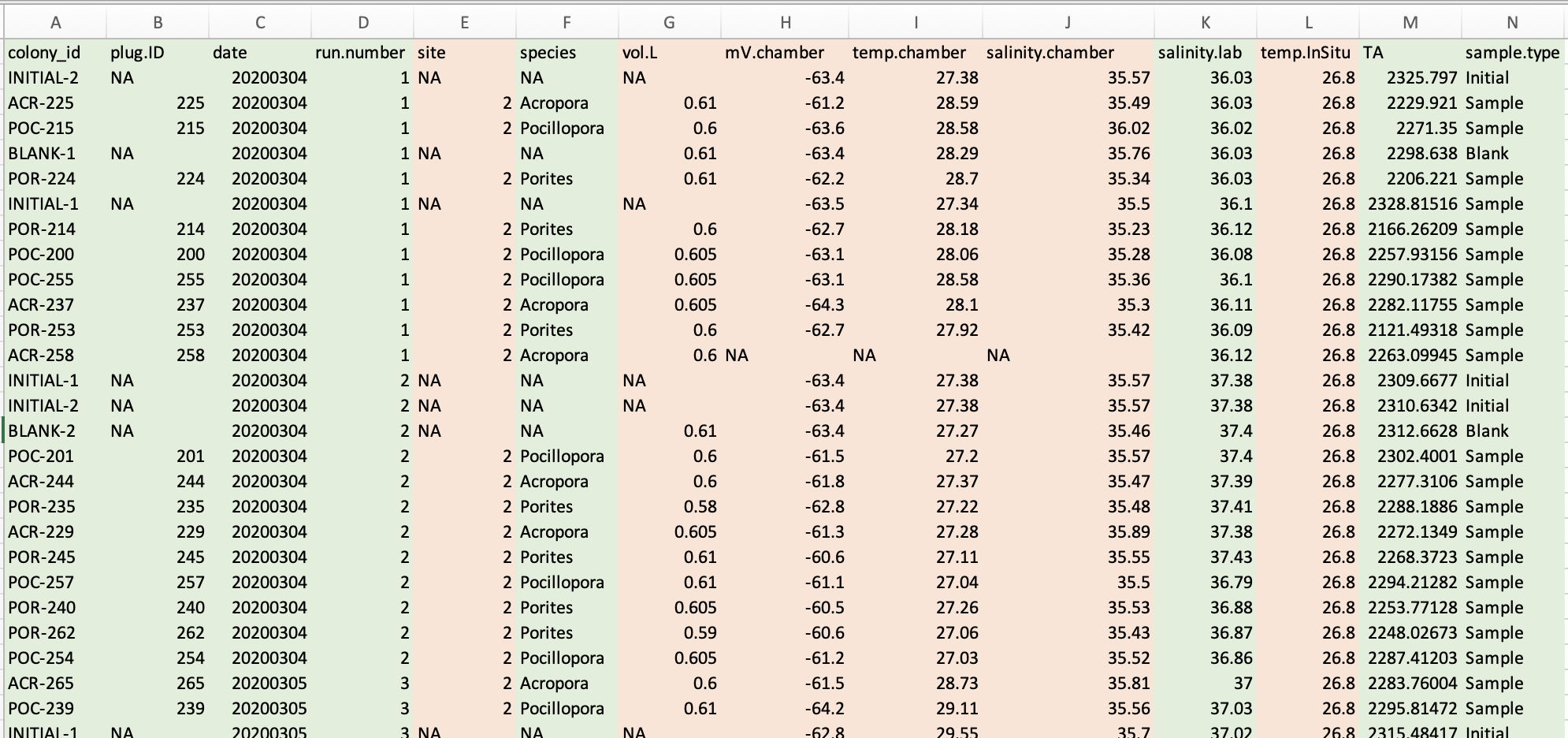
Task: Select column B header
Action: (x=158, y=23)
